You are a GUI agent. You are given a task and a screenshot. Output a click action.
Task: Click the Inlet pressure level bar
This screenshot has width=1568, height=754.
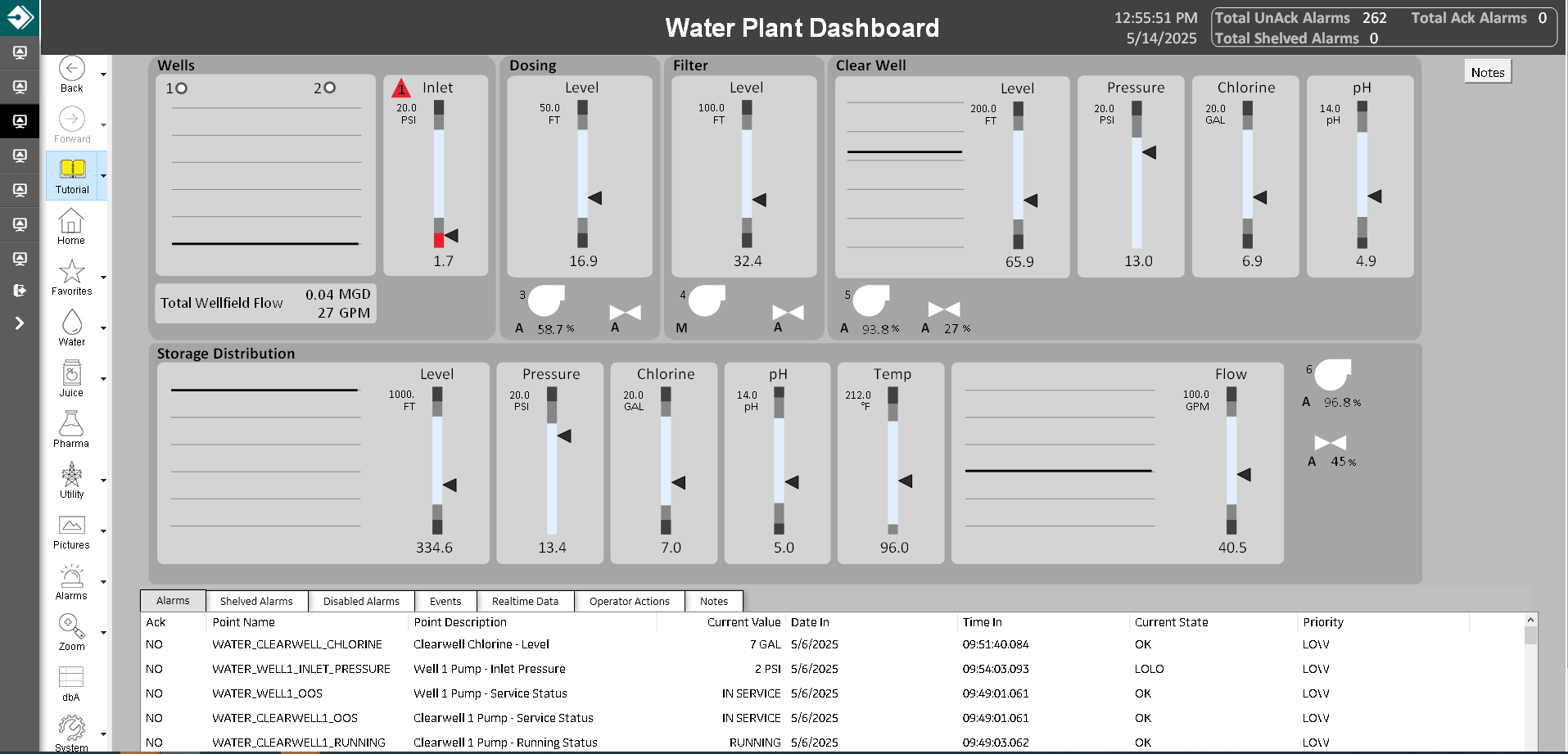[x=439, y=174]
